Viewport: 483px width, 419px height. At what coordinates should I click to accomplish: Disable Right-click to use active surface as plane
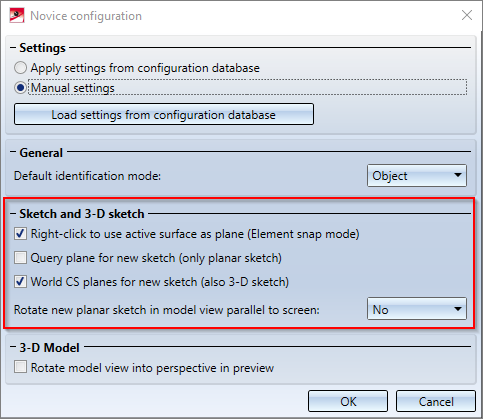pyautogui.click(x=20, y=234)
